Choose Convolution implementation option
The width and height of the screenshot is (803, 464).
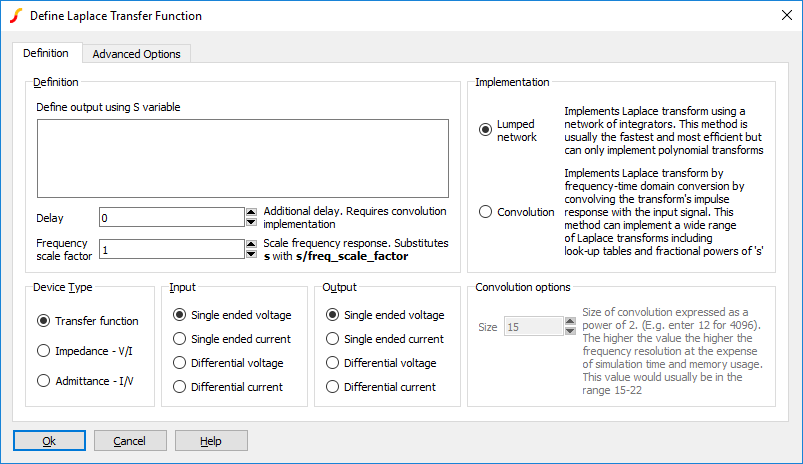pyautogui.click(x=486, y=212)
